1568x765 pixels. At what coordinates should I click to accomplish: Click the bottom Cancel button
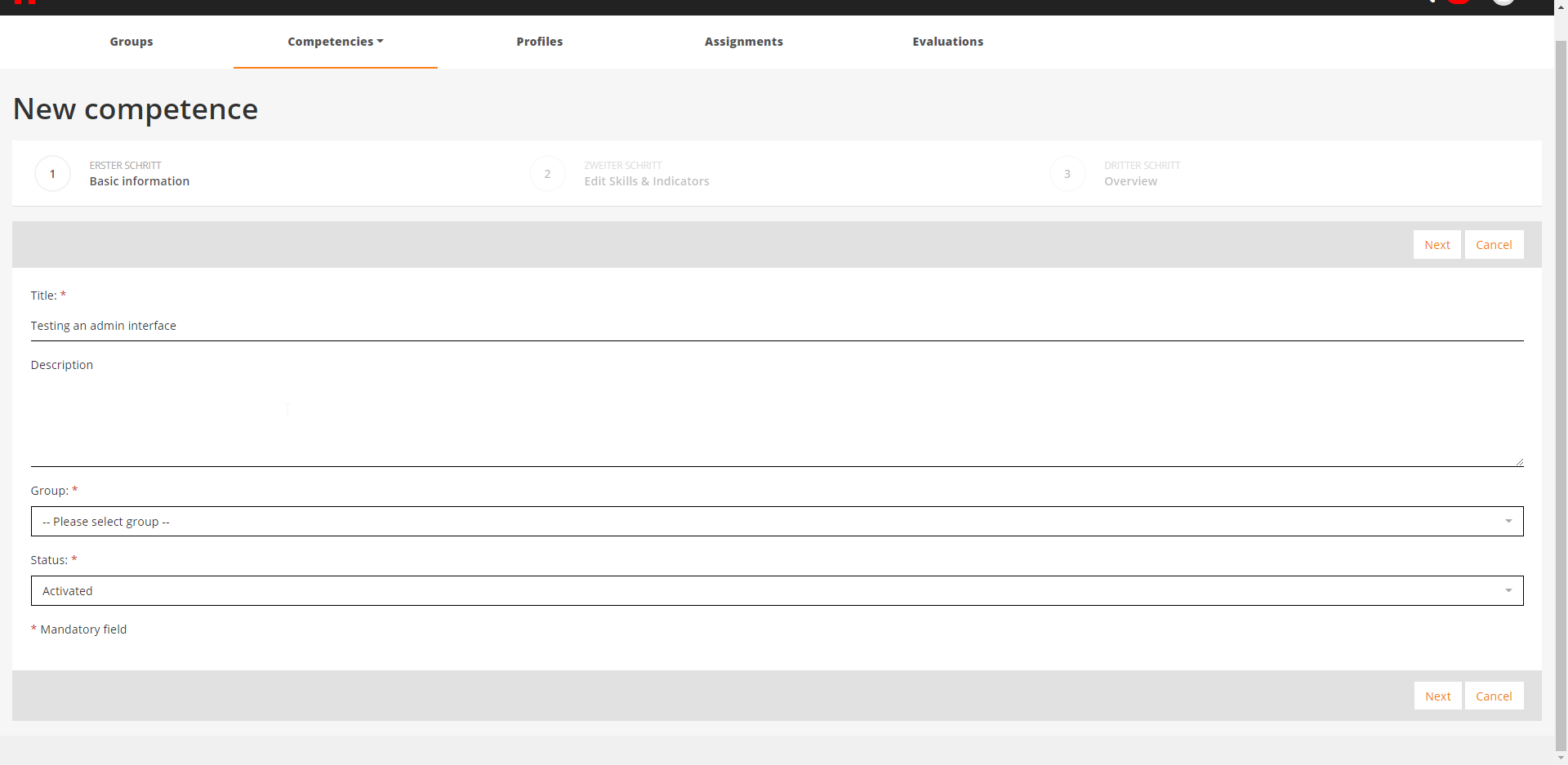click(x=1494, y=696)
